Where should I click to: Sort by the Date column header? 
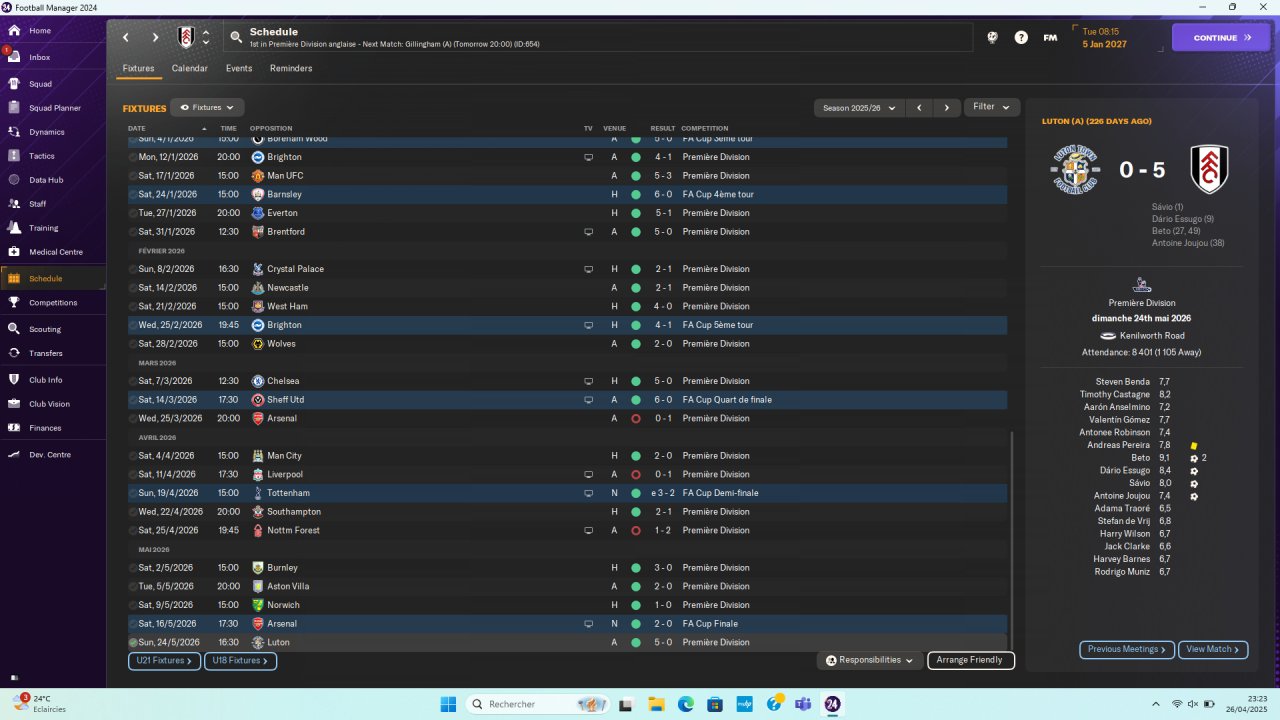coord(137,129)
